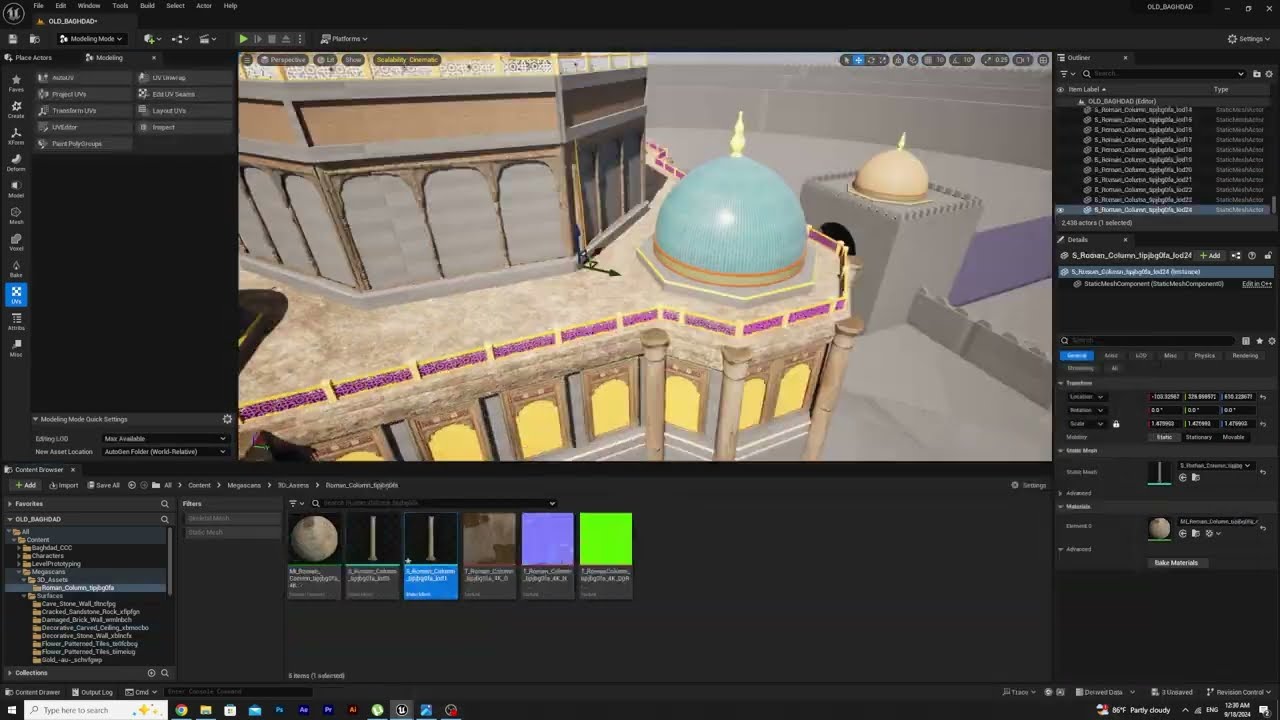Toggle the General details filter
This screenshot has width=1280, height=720.
1077,355
